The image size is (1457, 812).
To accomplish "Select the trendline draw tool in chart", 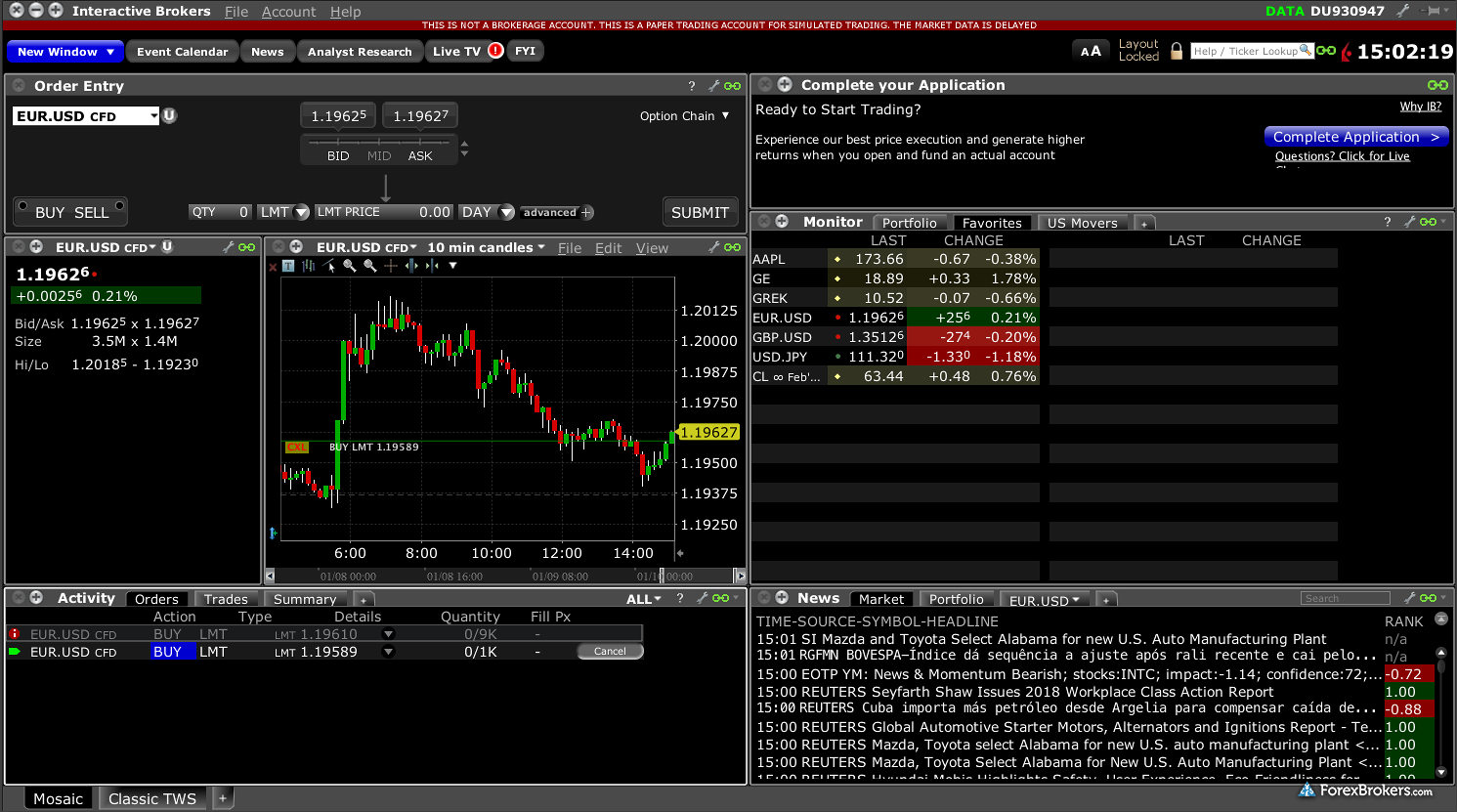I will [x=328, y=266].
